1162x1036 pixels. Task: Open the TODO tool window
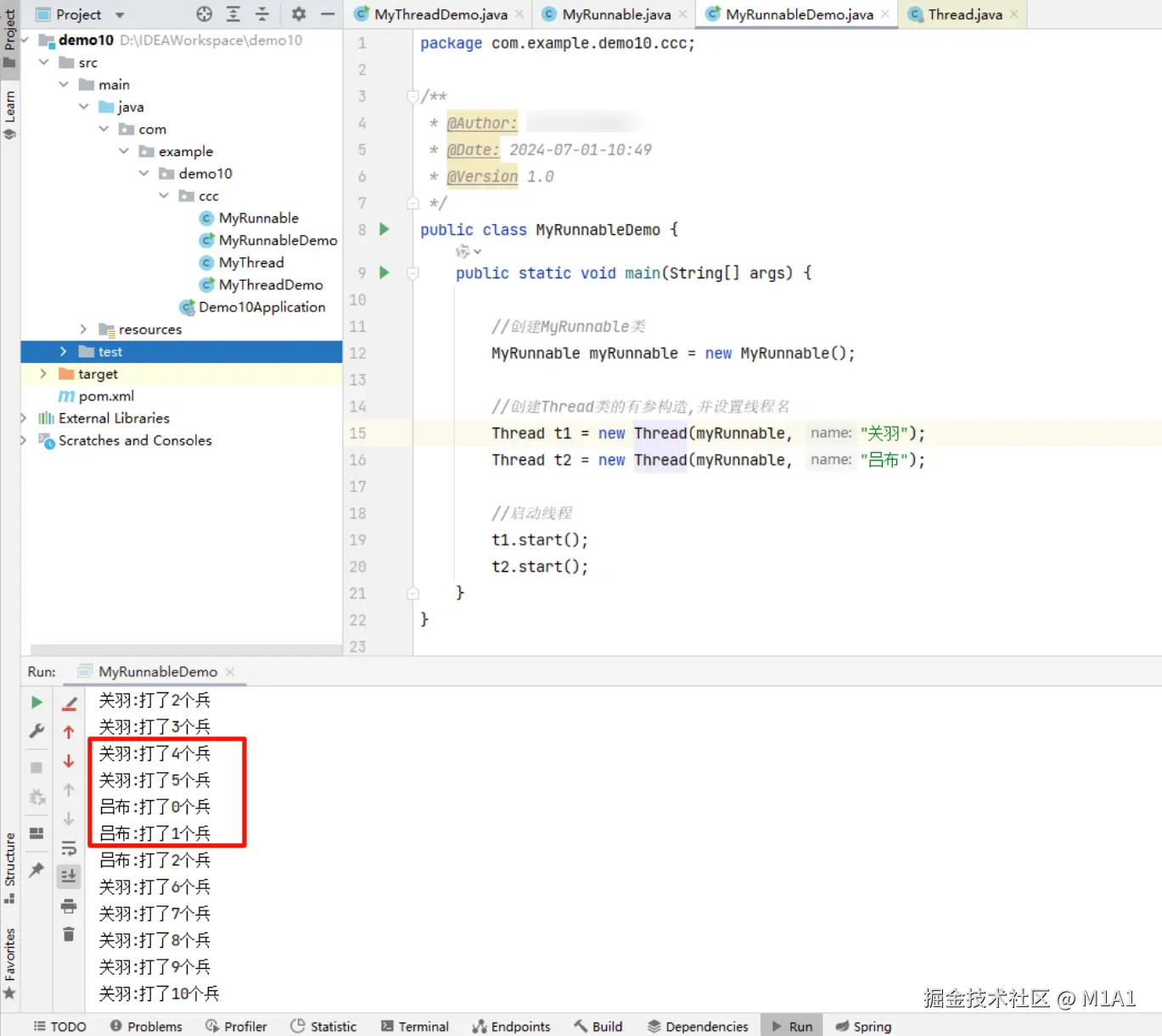click(x=59, y=1026)
